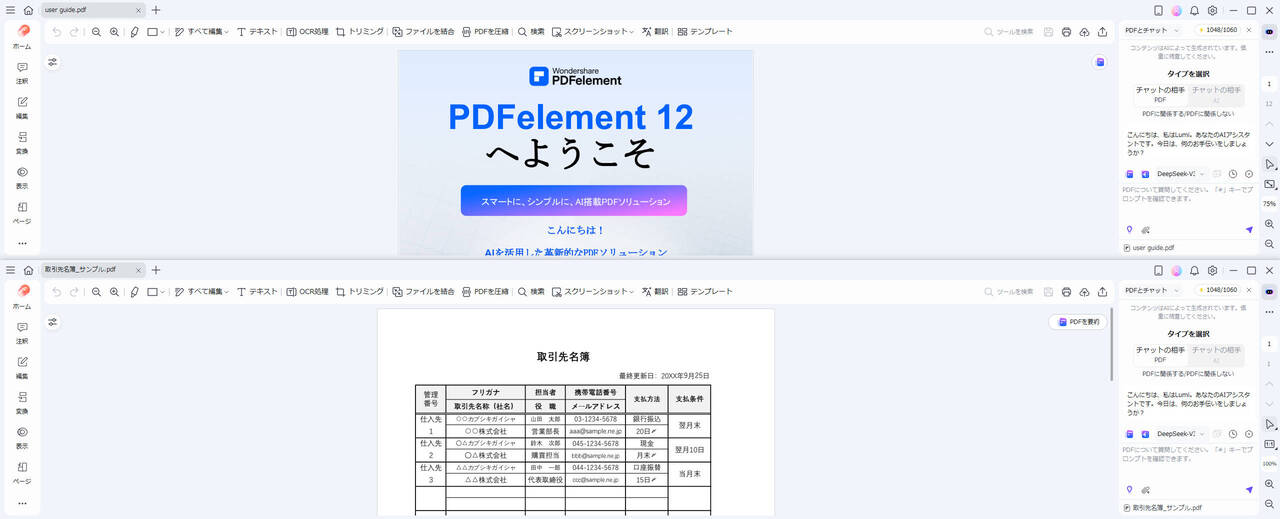The image size is (1280, 519).
Task: Click the fit-page 1:1 icon in 取引先名簿 window
Action: [1269, 444]
